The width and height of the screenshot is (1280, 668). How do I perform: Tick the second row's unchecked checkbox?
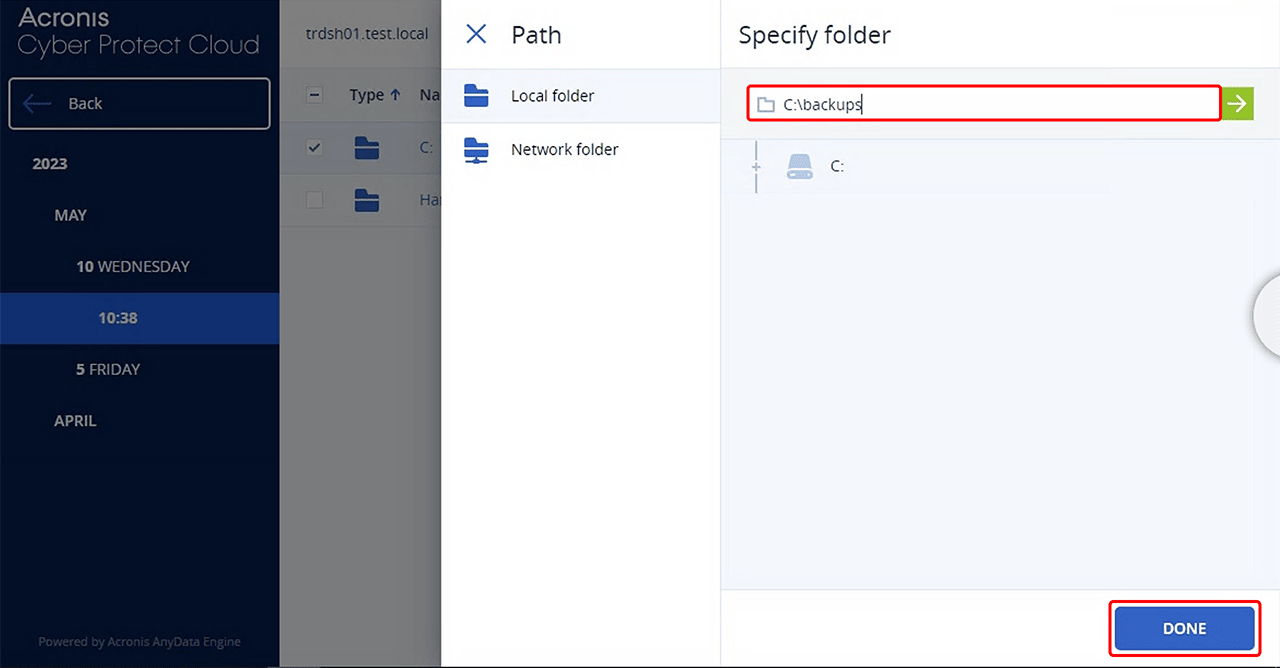click(315, 200)
